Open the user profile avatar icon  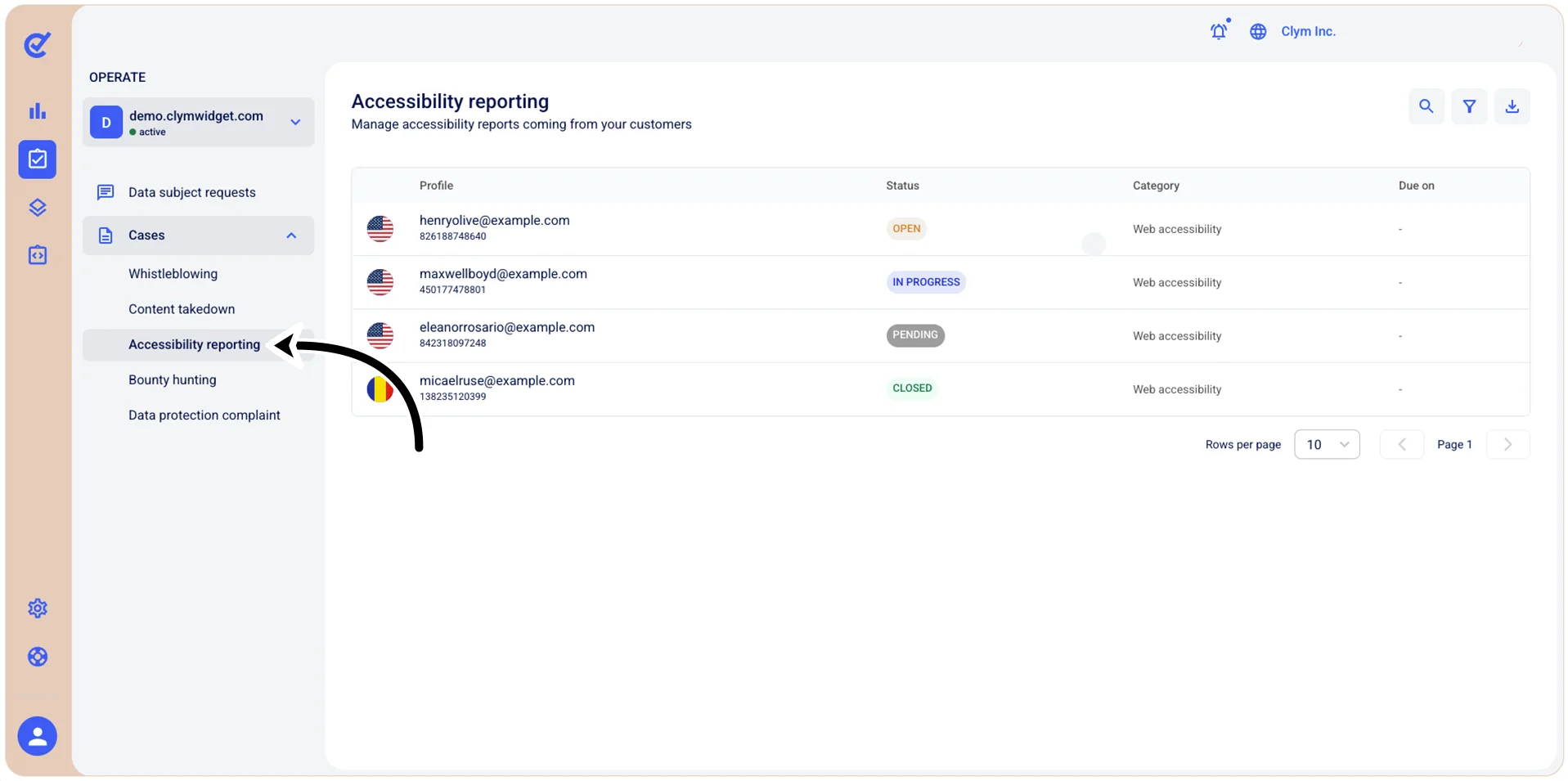(x=38, y=736)
